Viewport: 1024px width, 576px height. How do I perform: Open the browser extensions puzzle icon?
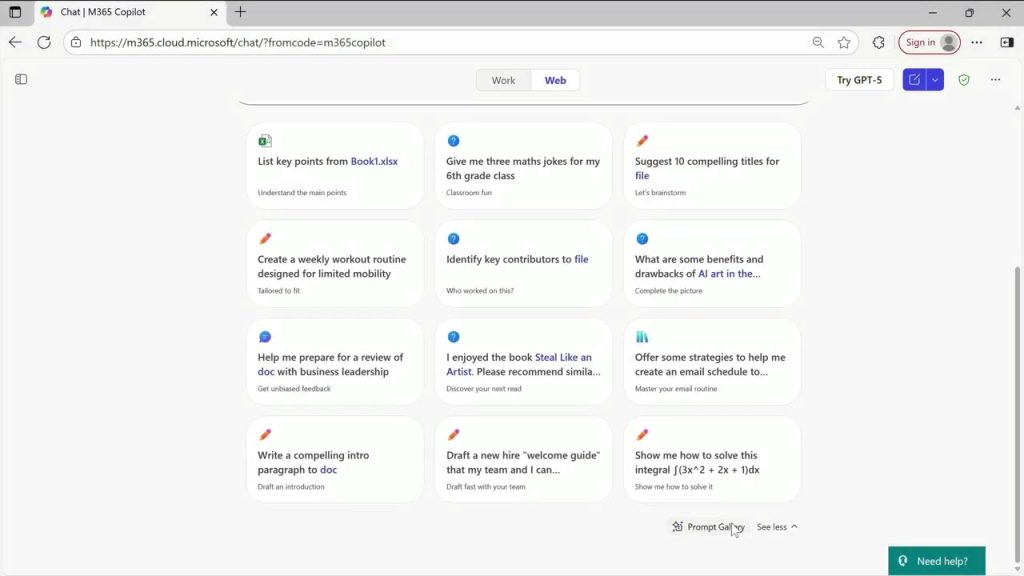(879, 43)
